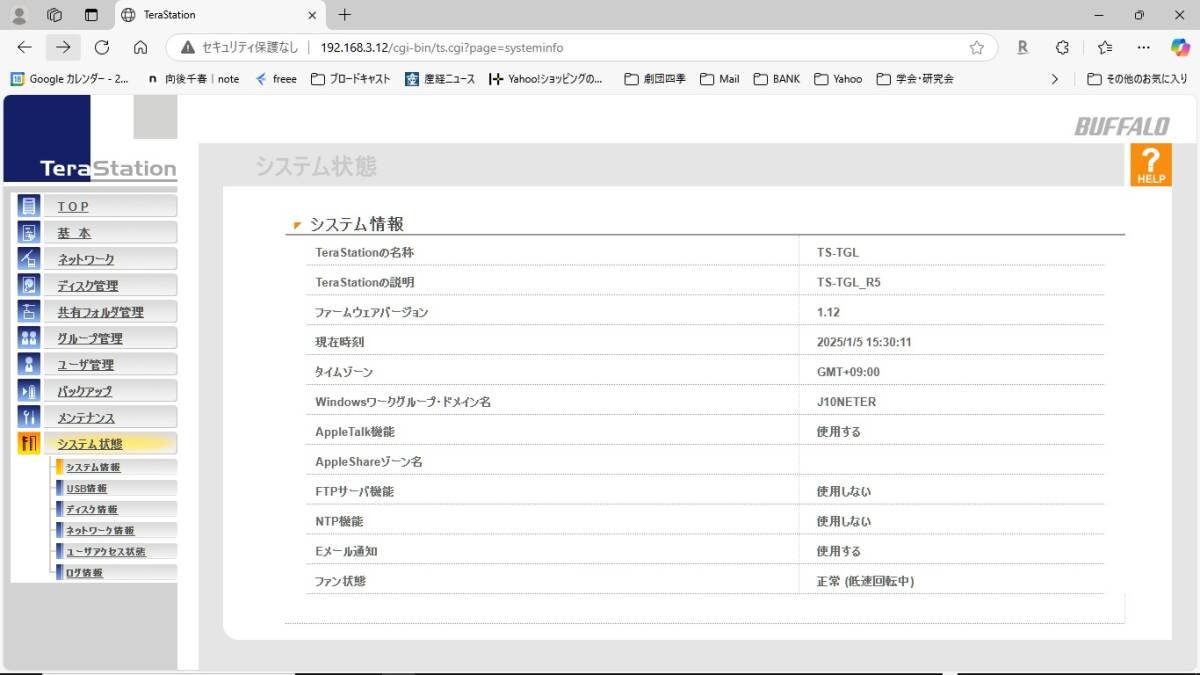Open the freee bookmark

coord(276,78)
